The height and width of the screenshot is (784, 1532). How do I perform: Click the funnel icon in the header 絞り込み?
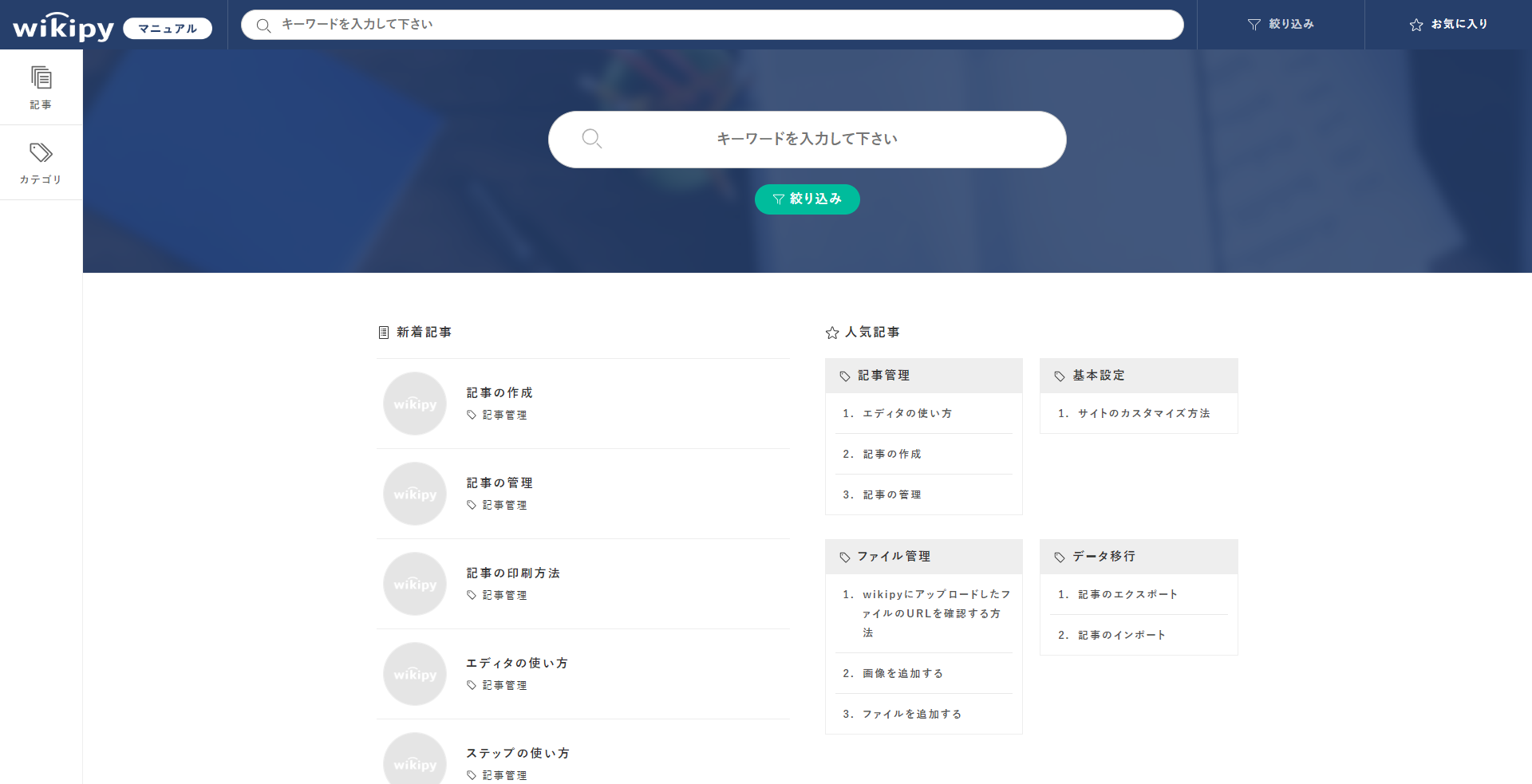[1254, 25]
